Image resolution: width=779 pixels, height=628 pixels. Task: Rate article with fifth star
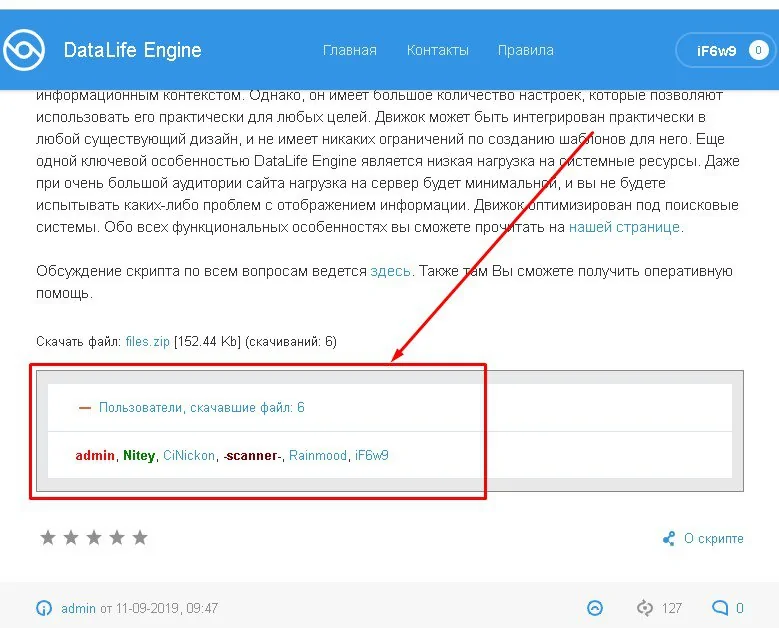coord(140,537)
